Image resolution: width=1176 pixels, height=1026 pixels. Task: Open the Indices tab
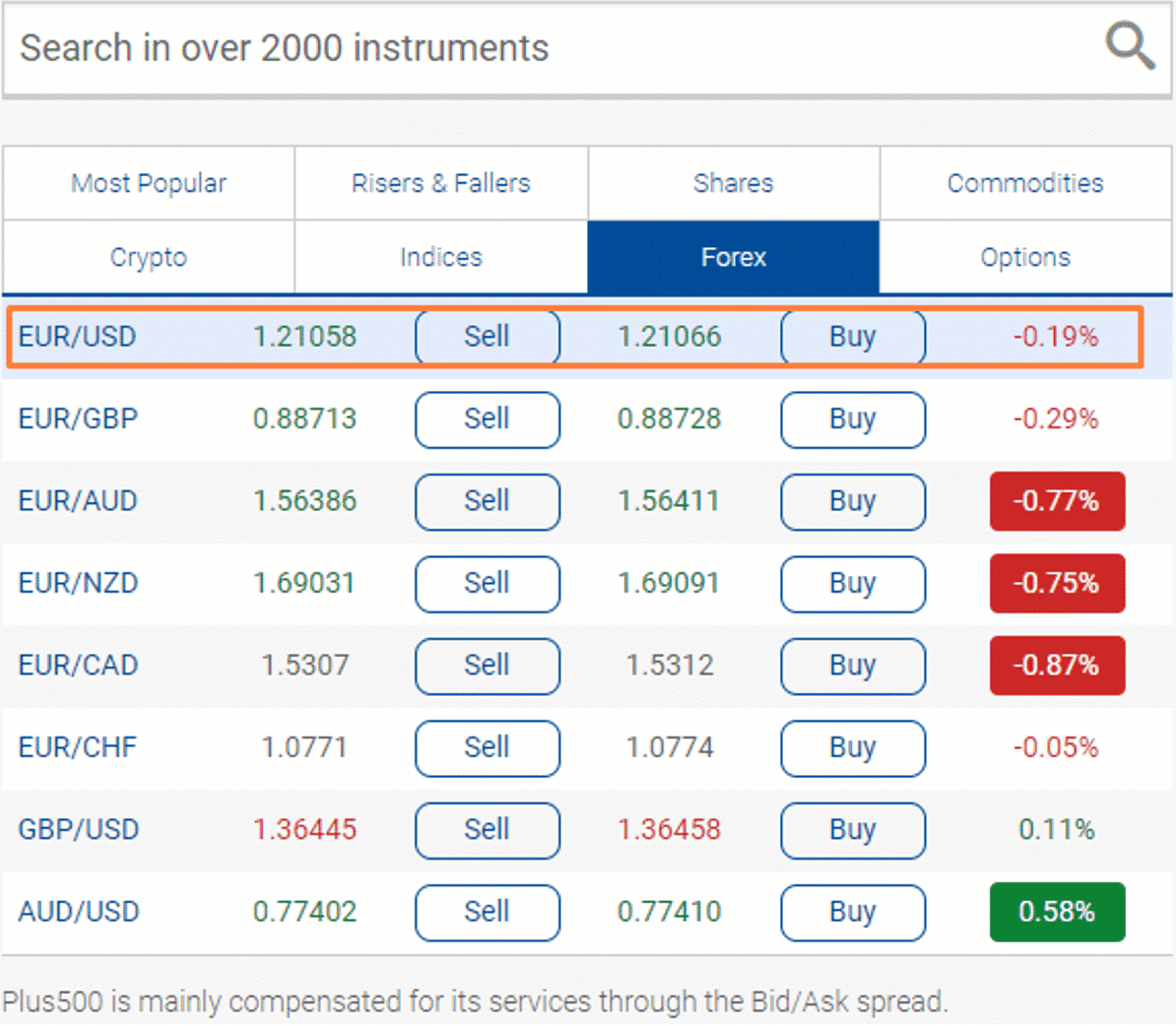click(441, 257)
